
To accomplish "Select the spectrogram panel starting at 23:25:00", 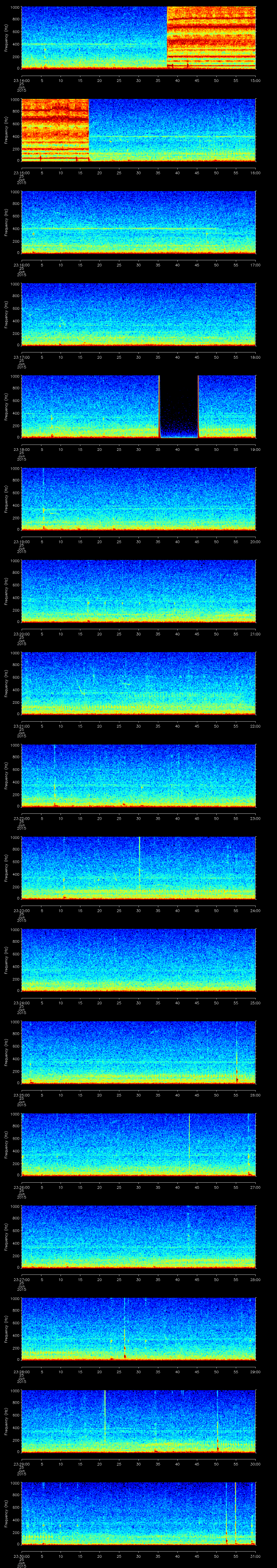I will pyautogui.click(x=139, y=1052).
